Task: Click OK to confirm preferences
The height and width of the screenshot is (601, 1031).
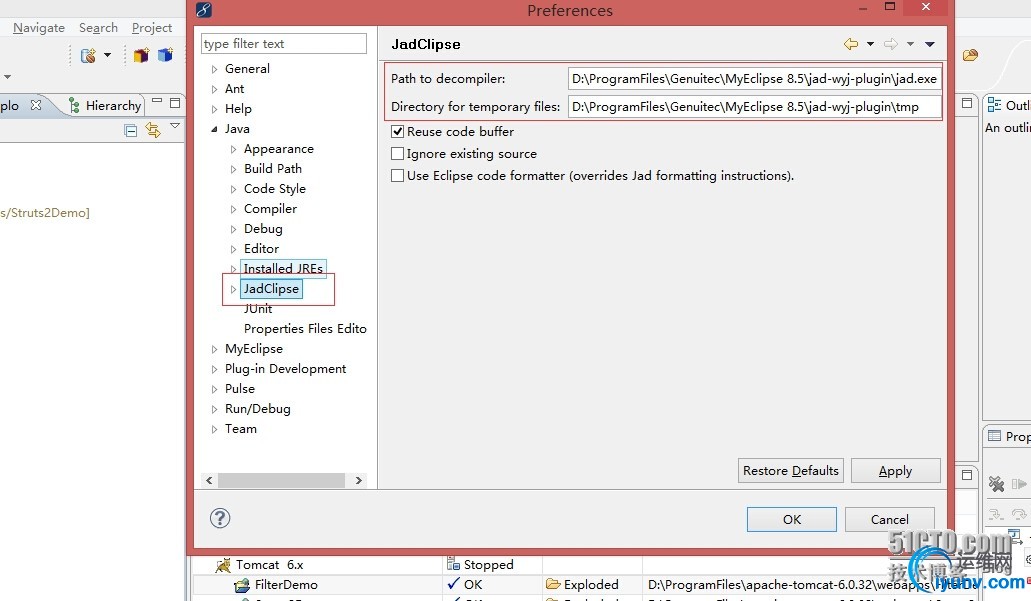Action: tap(792, 519)
